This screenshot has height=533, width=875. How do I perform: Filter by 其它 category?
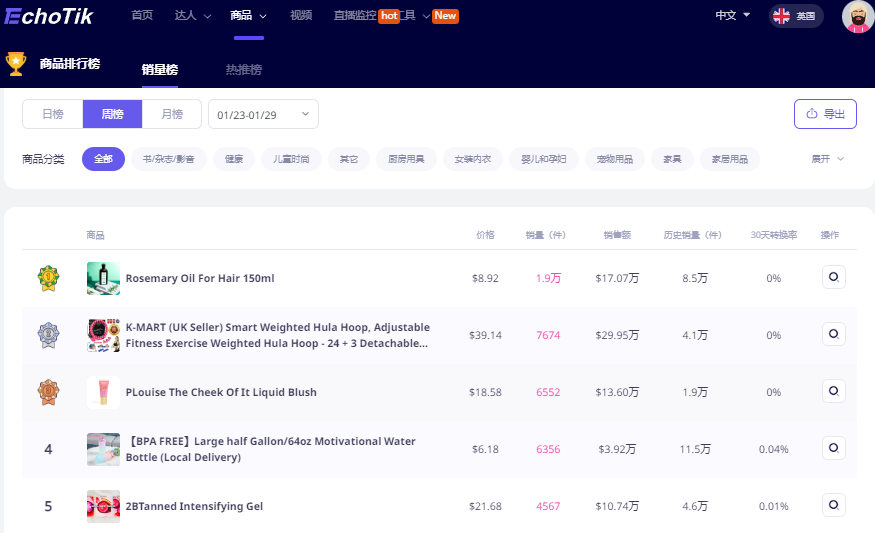tap(349, 159)
